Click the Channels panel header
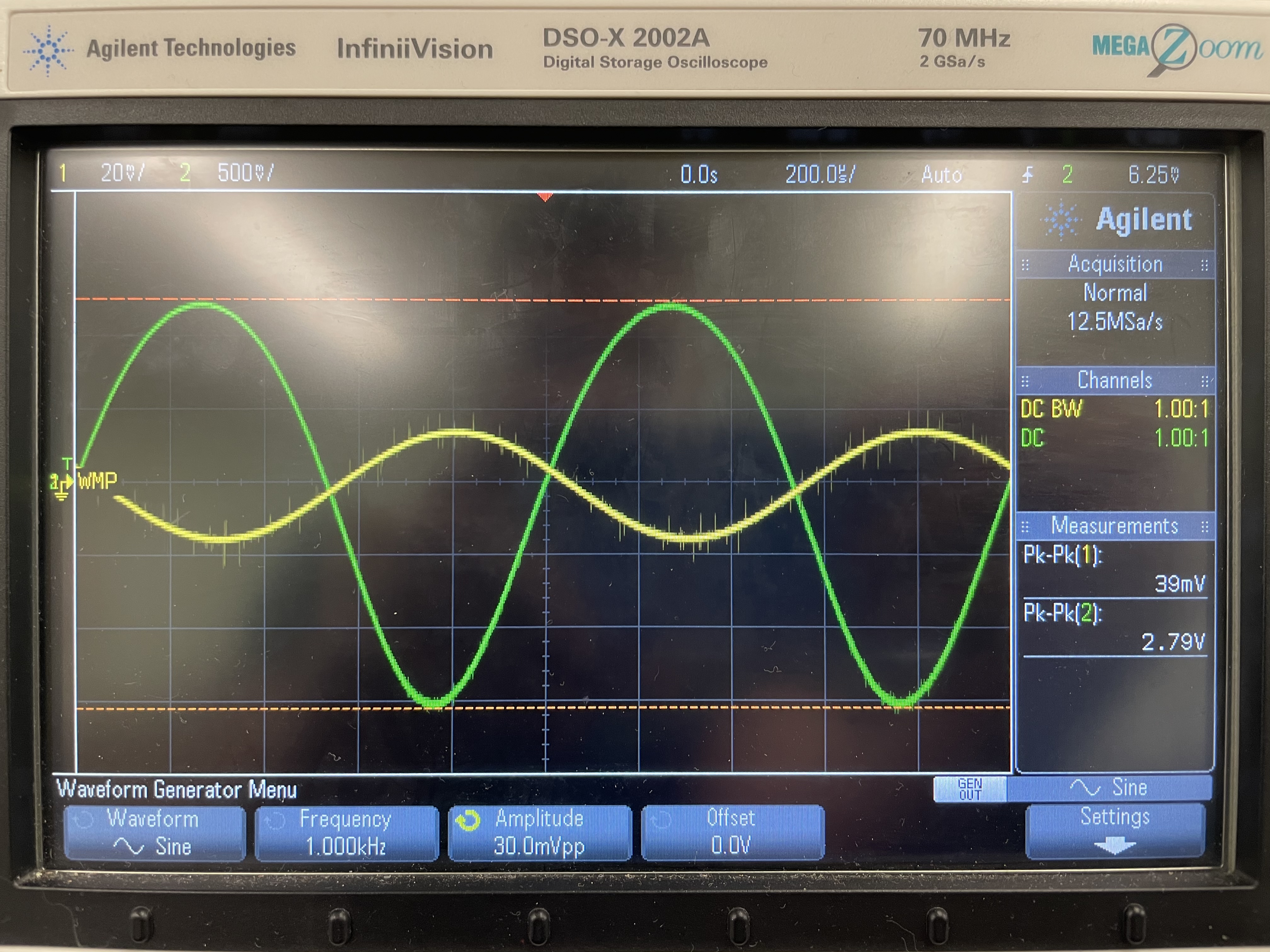The image size is (1270, 952). 1115,381
